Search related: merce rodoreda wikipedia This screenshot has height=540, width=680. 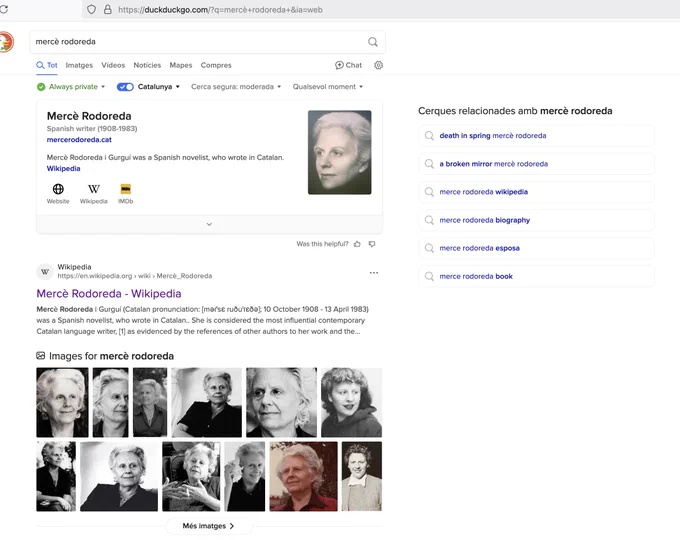(536, 192)
